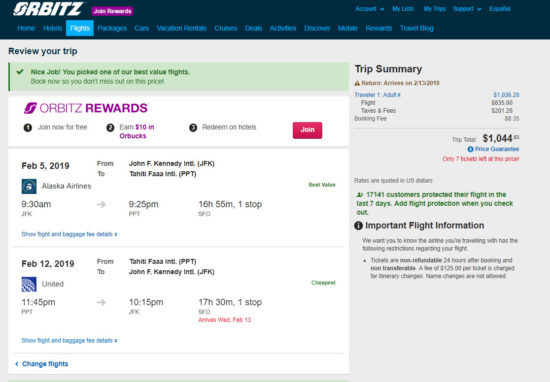
Task: Open the Hotels navigation tab
Action: pos(53,28)
